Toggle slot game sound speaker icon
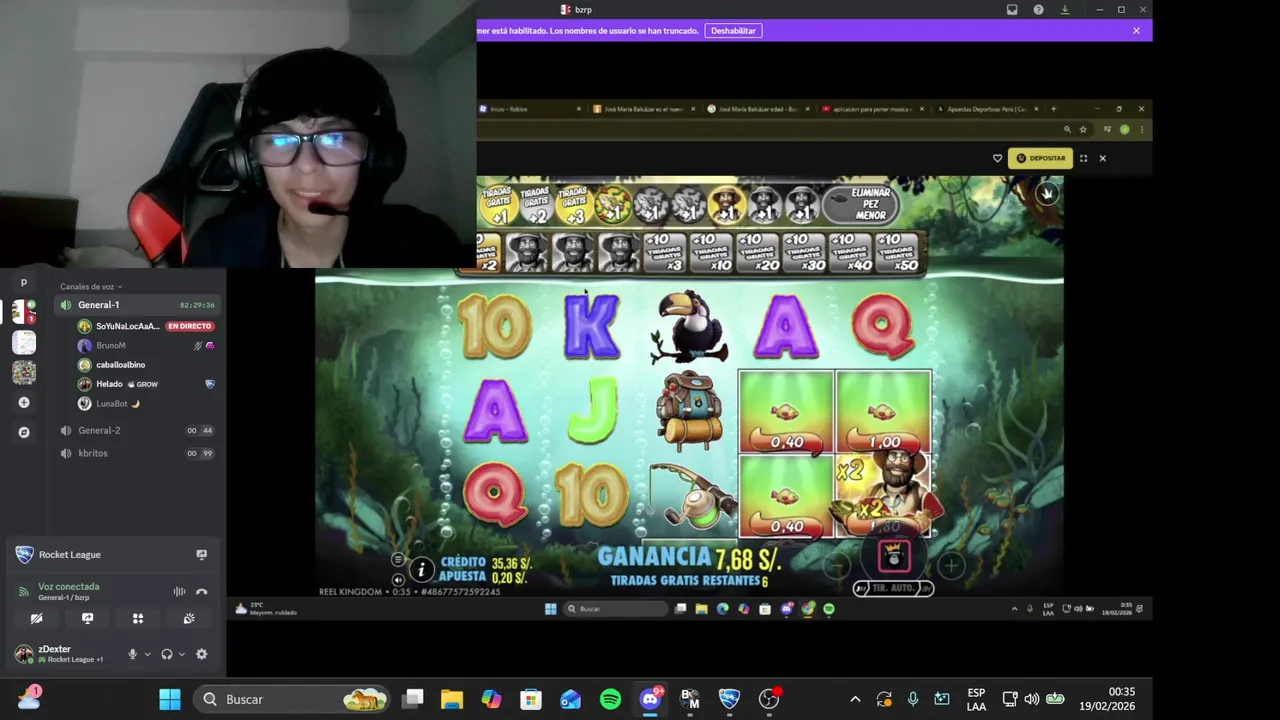 (398, 580)
